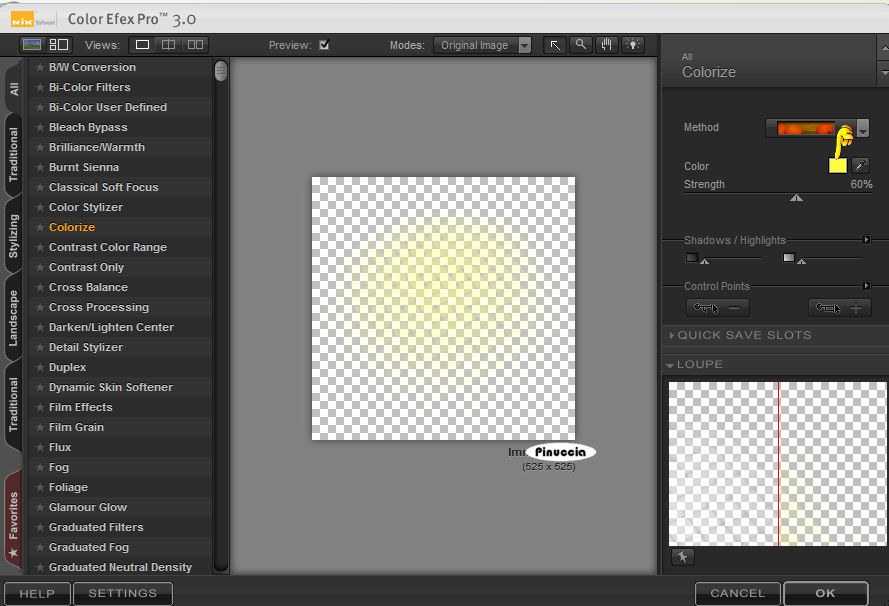The width and height of the screenshot is (889, 606).
Task: Select the Bi-Color User Defined filter
Action: [x=108, y=107]
